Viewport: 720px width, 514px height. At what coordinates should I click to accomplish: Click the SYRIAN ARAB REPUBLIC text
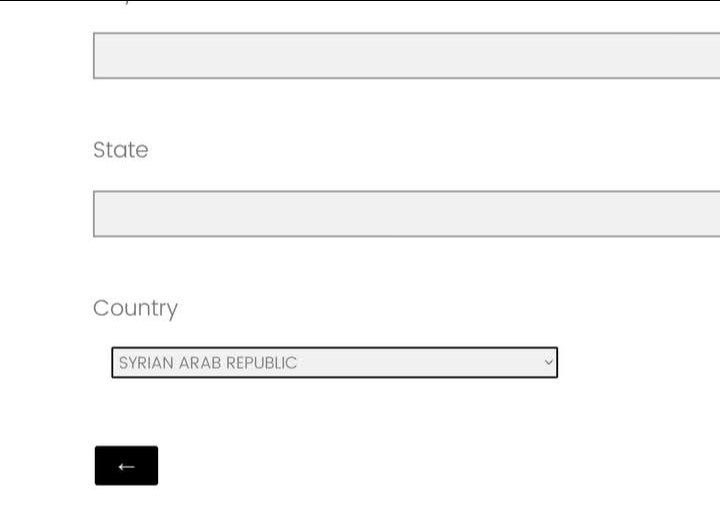click(208, 362)
